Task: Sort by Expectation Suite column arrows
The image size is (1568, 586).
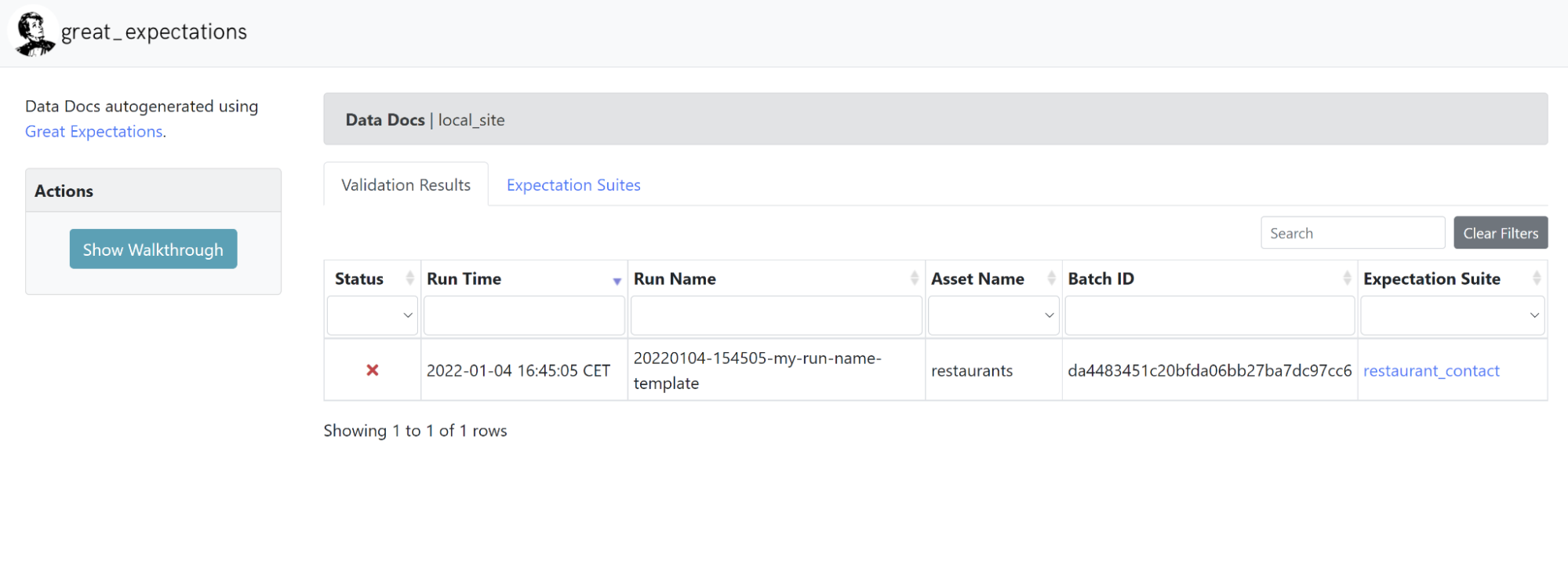Action: point(1536,278)
